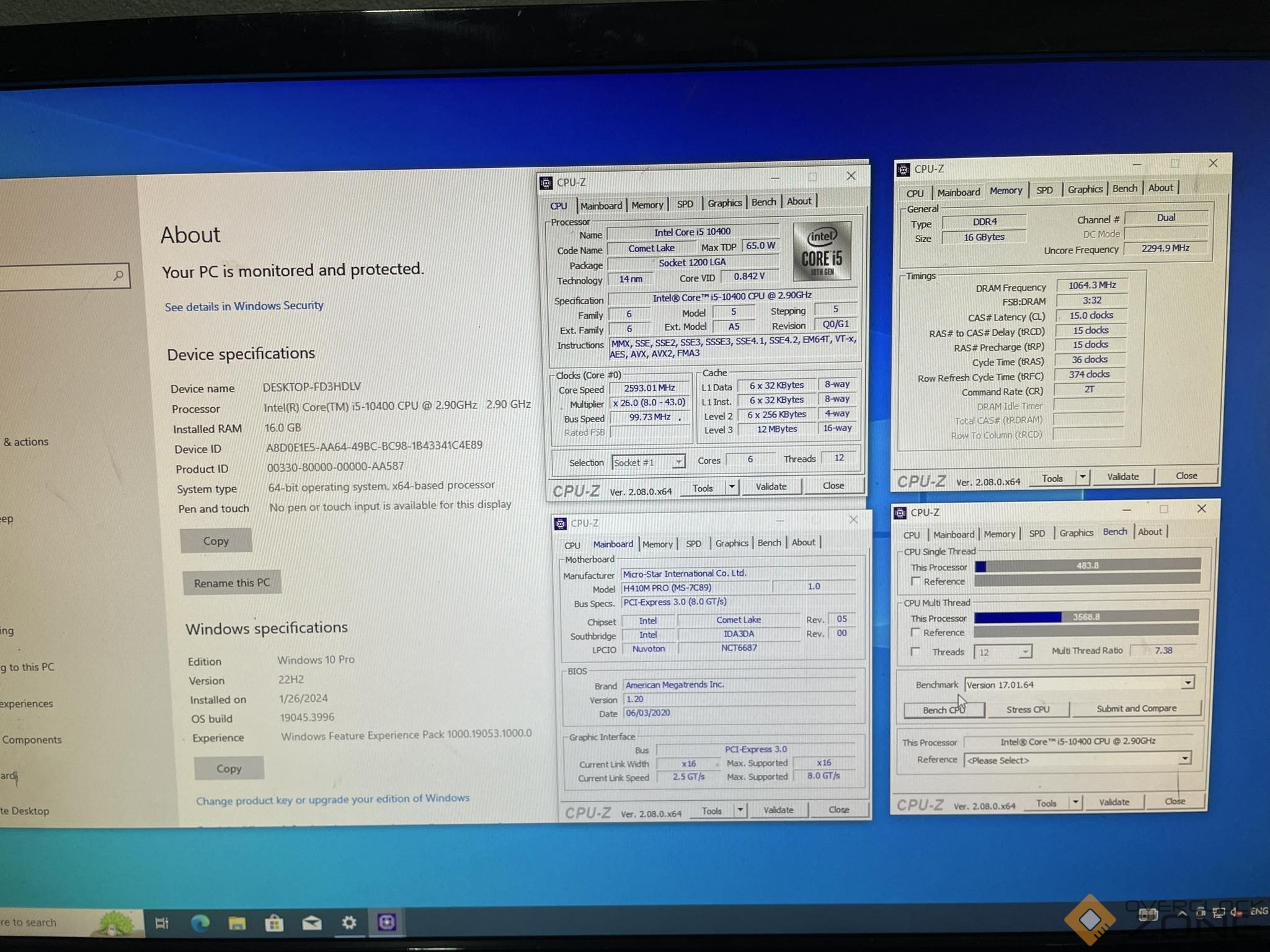Click the search magnifier in Settings
Image resolution: width=1270 pixels, height=952 pixels.
pyautogui.click(x=118, y=275)
